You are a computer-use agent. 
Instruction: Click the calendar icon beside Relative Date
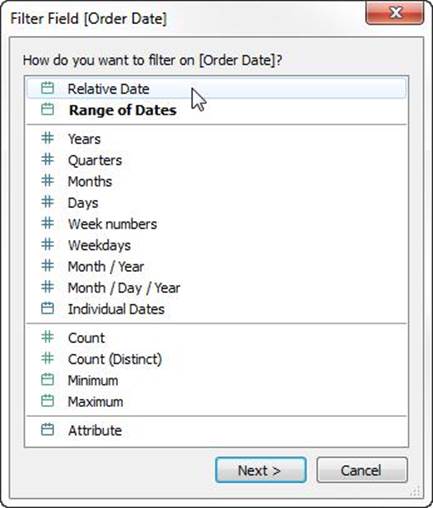47,88
